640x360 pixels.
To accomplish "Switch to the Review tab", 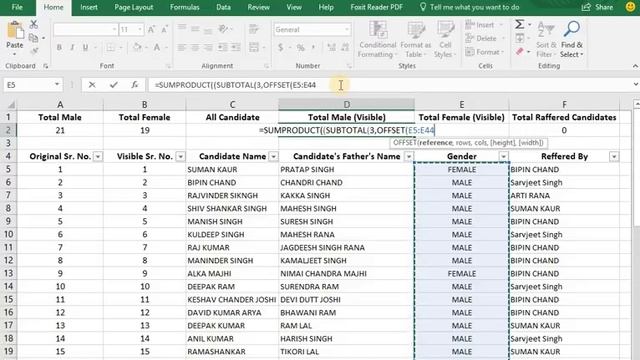I will click(258, 7).
